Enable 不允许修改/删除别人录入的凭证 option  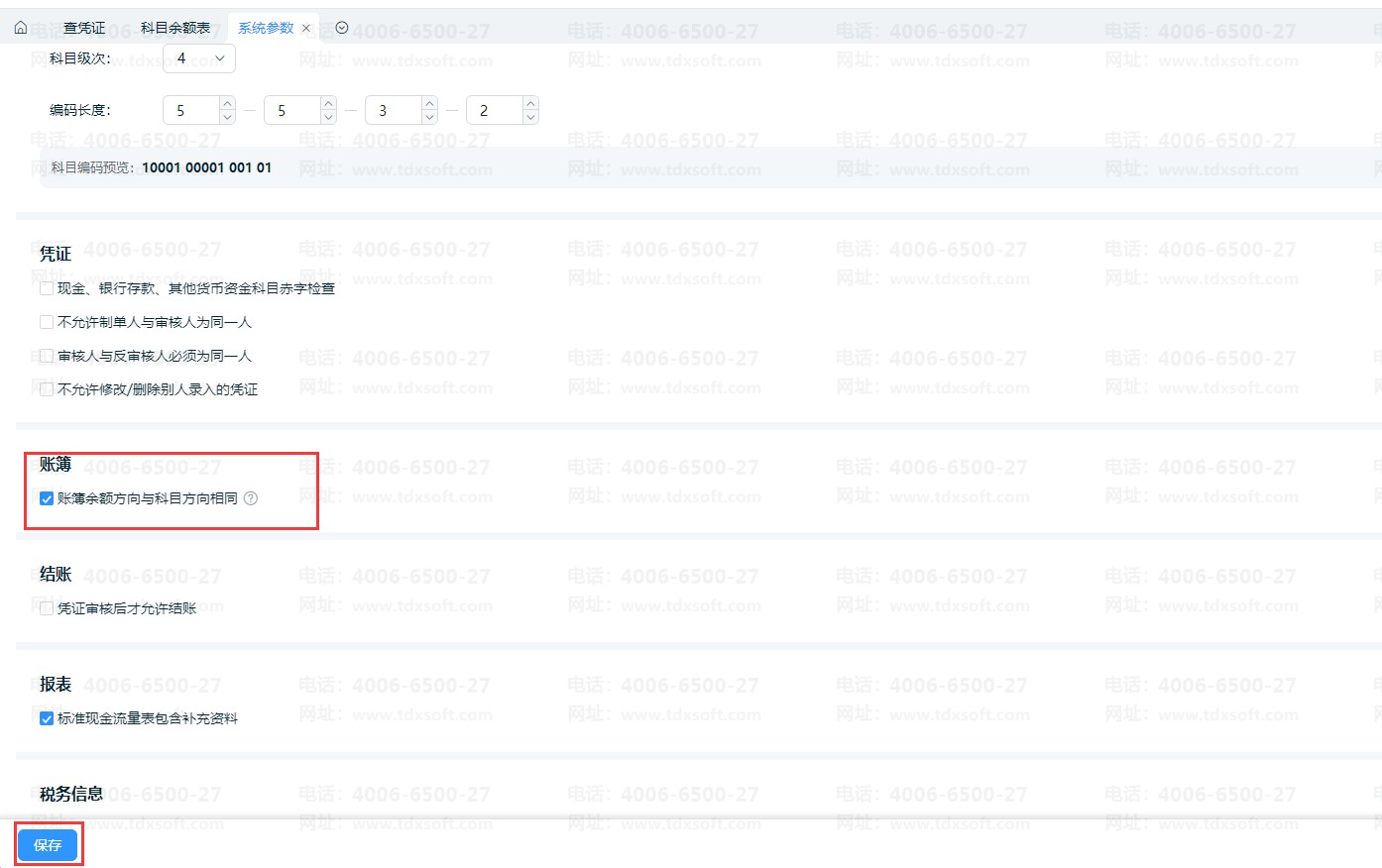point(47,390)
